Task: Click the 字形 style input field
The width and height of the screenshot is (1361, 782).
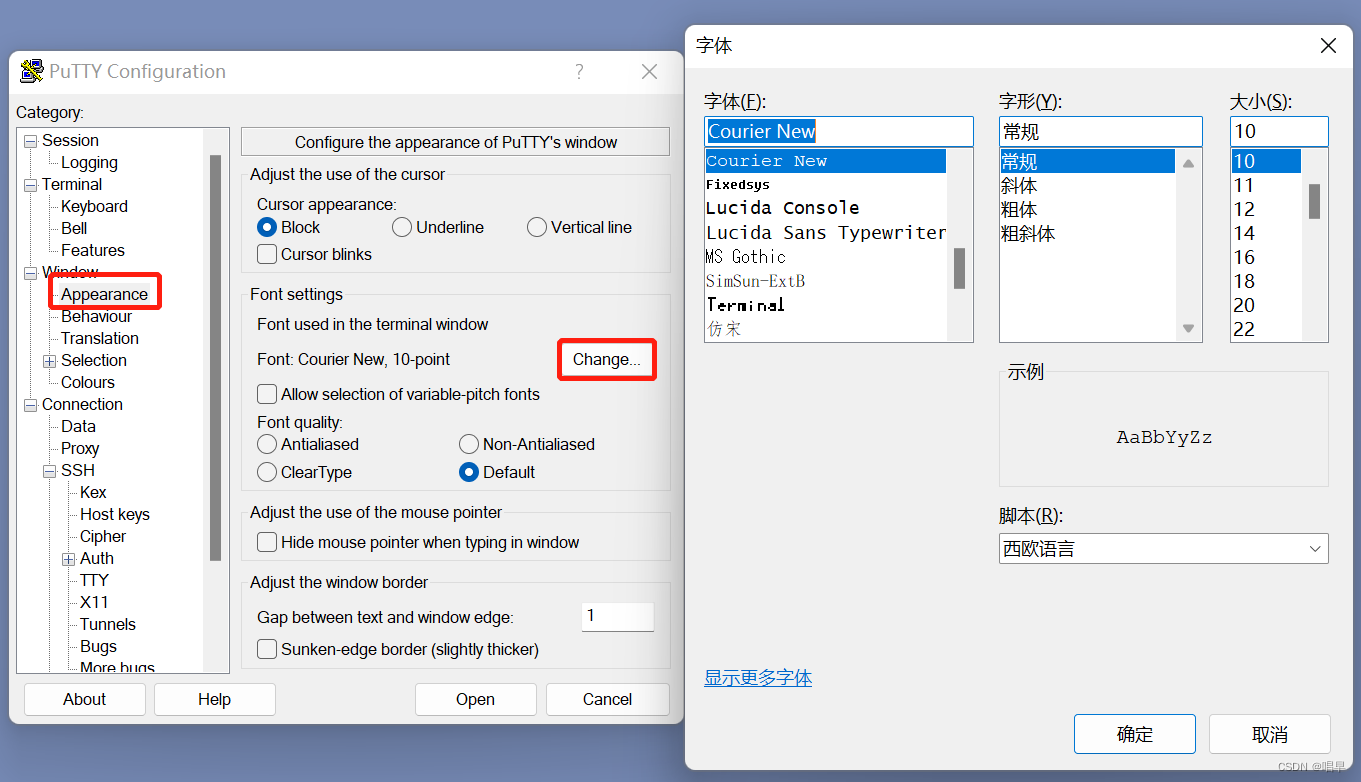Action: tap(1101, 131)
